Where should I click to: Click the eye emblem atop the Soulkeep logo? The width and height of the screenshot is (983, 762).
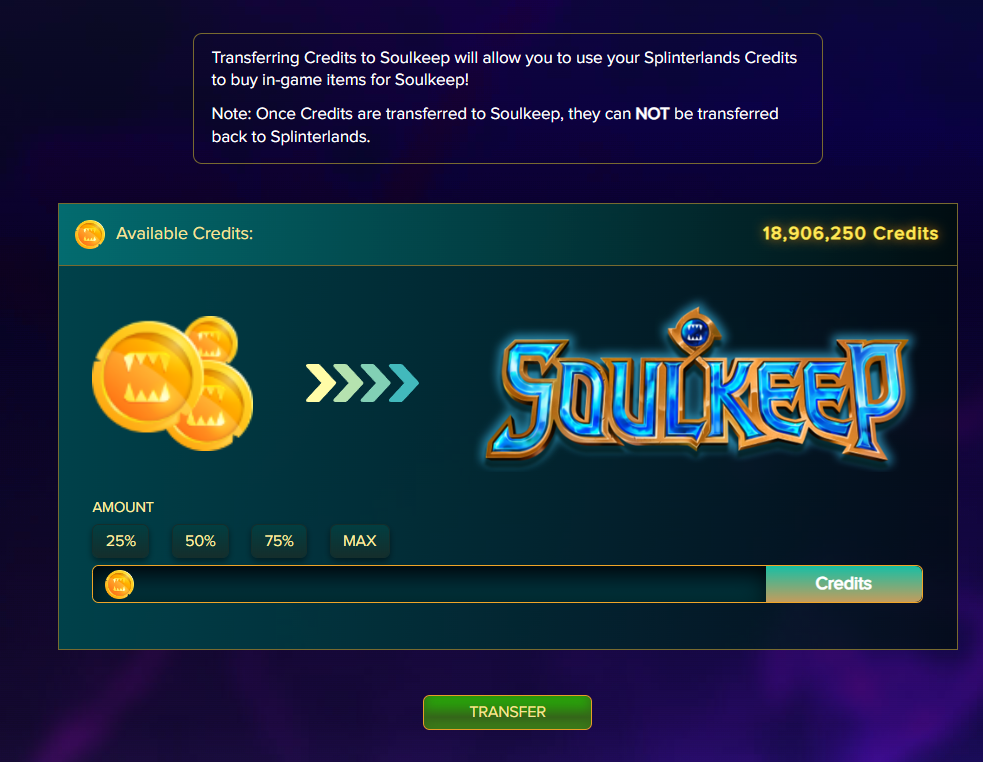695,330
